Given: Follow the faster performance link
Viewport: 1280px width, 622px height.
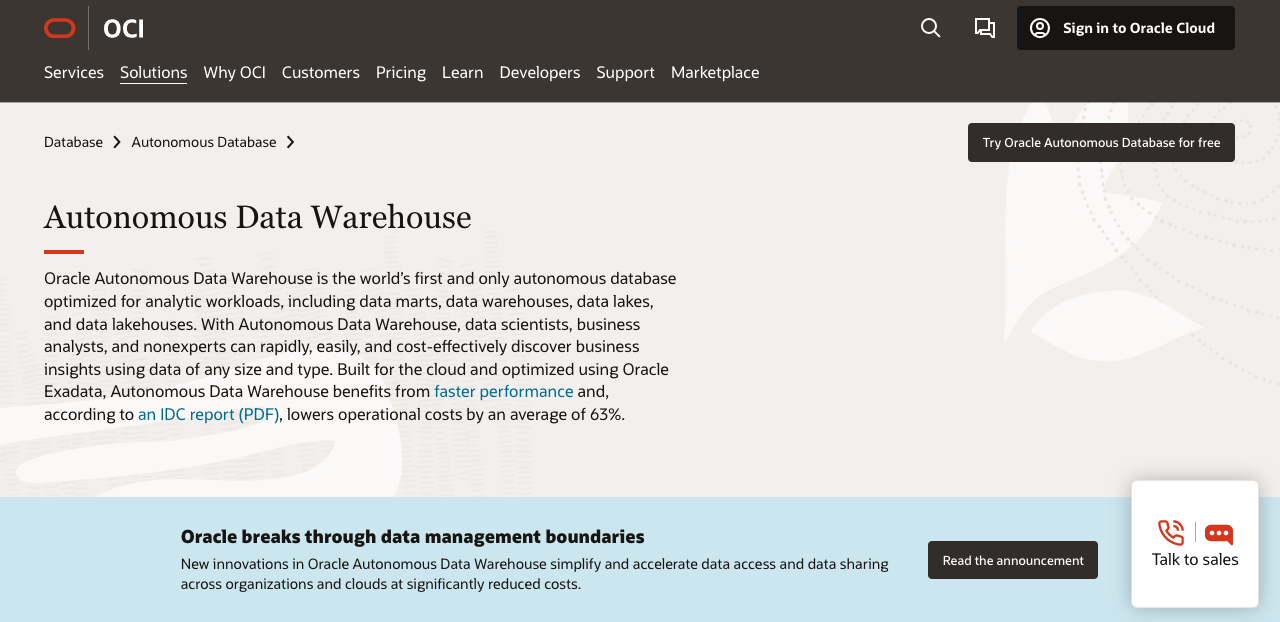Looking at the screenshot, I should coord(504,391).
